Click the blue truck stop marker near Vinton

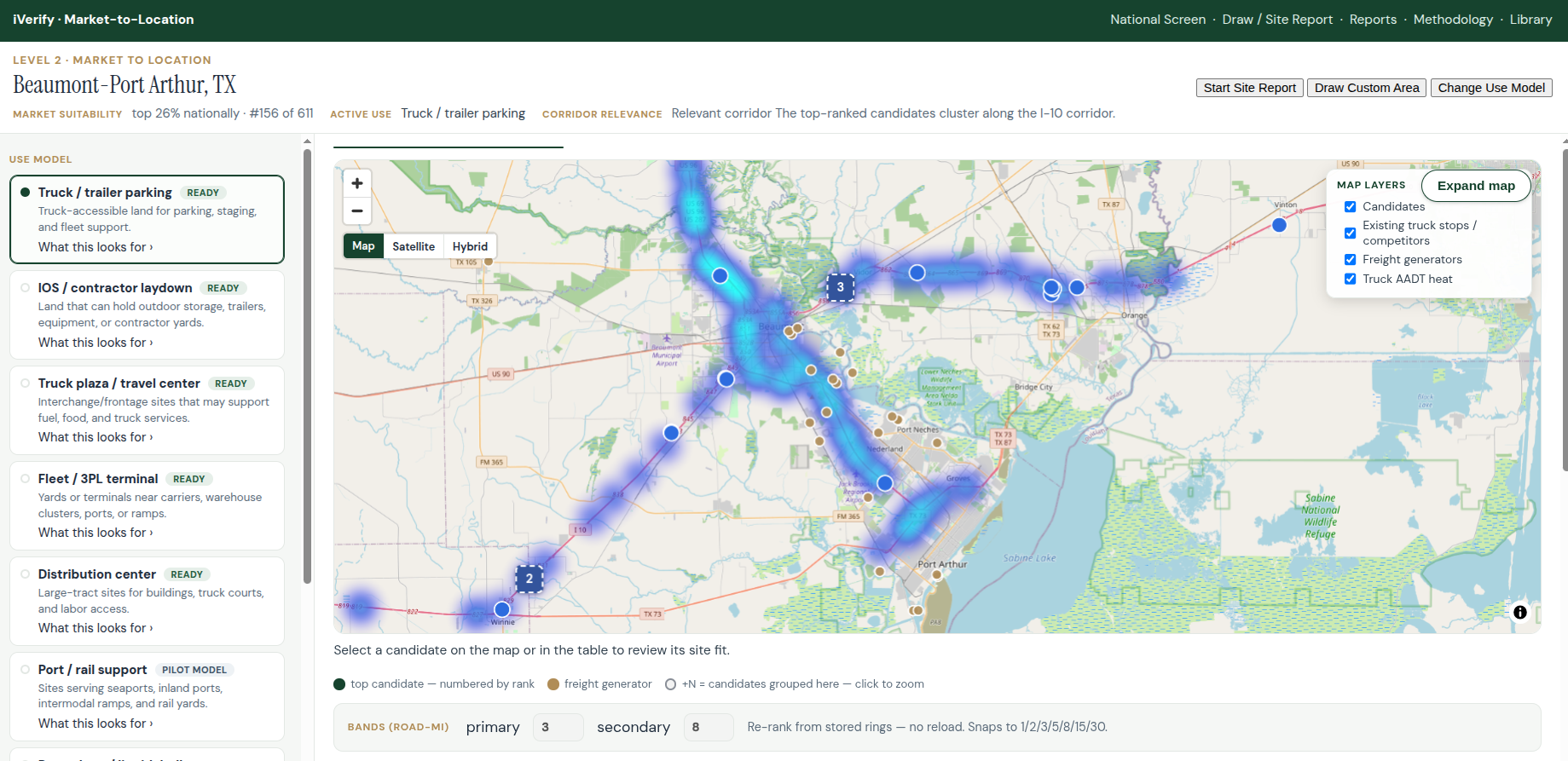[x=1279, y=225]
